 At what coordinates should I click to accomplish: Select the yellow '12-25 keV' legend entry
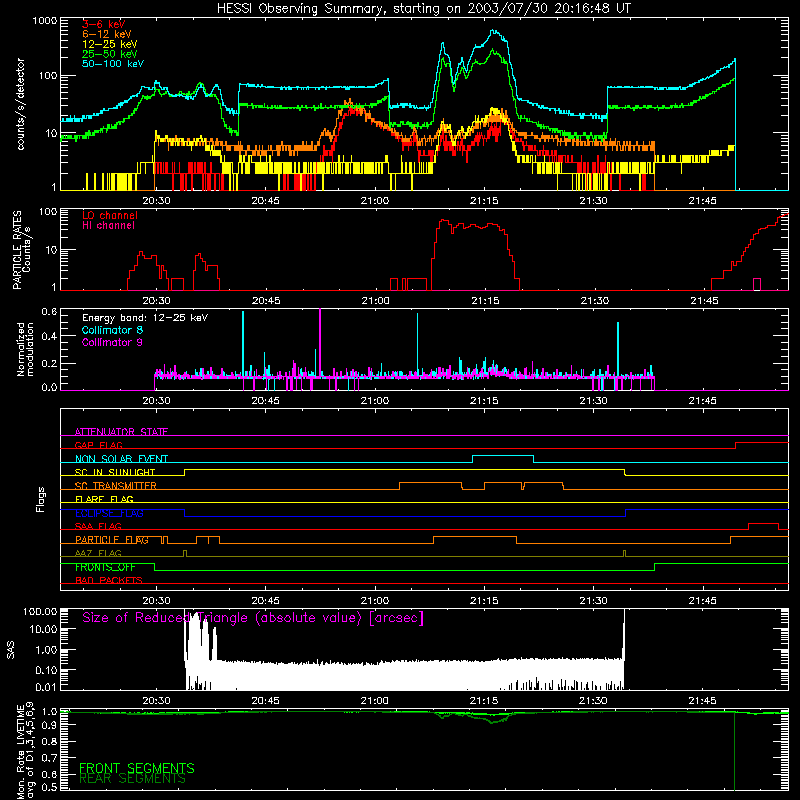pos(110,44)
